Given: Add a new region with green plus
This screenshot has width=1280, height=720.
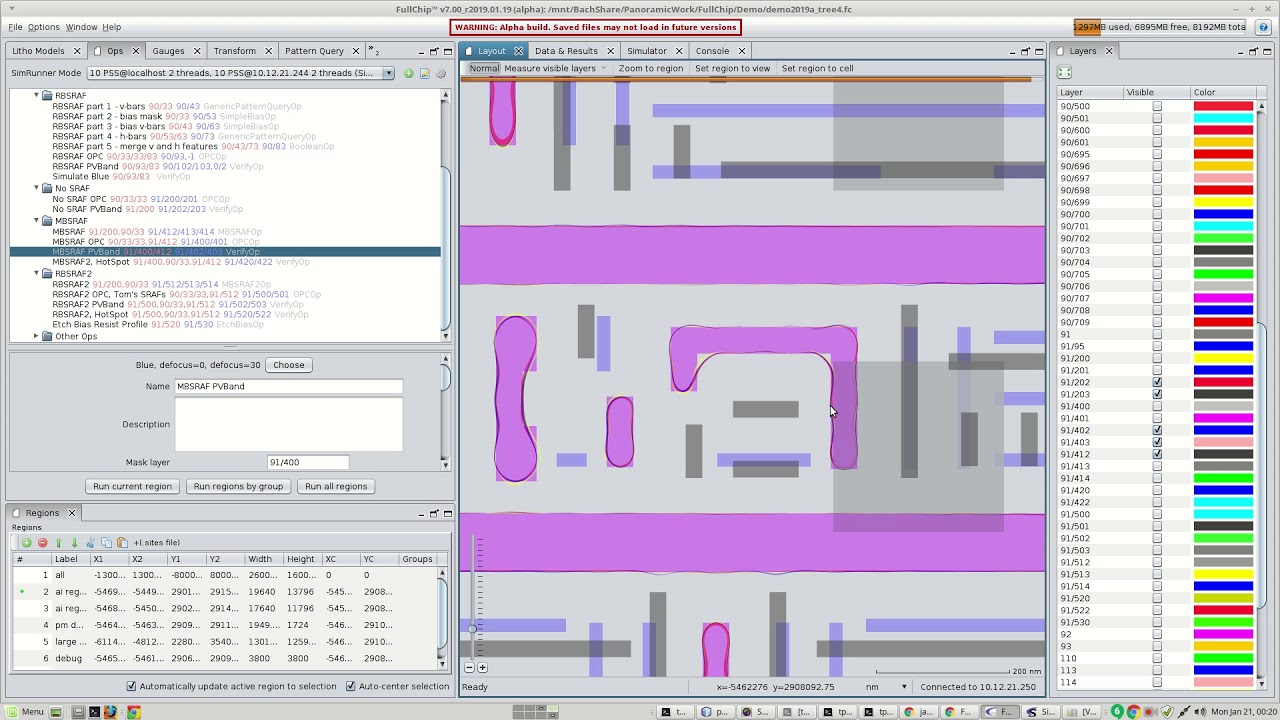Looking at the screenshot, I should (x=26, y=542).
